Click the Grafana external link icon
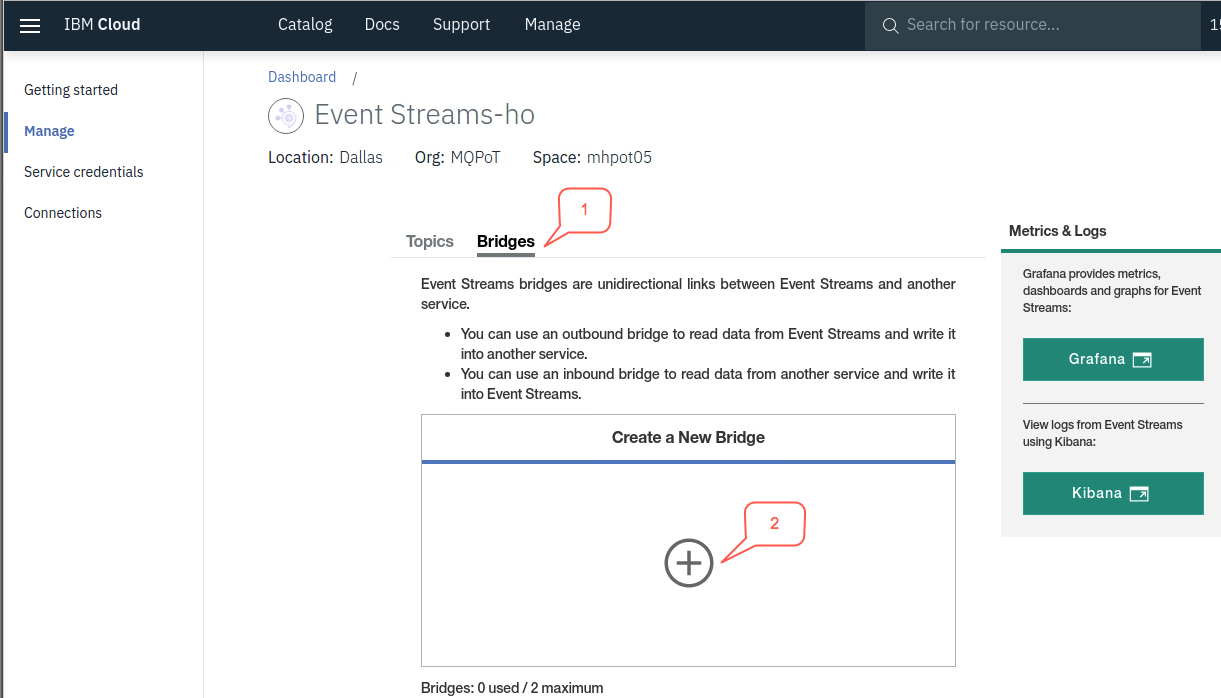This screenshot has height=698, width=1221. pos(1142,360)
